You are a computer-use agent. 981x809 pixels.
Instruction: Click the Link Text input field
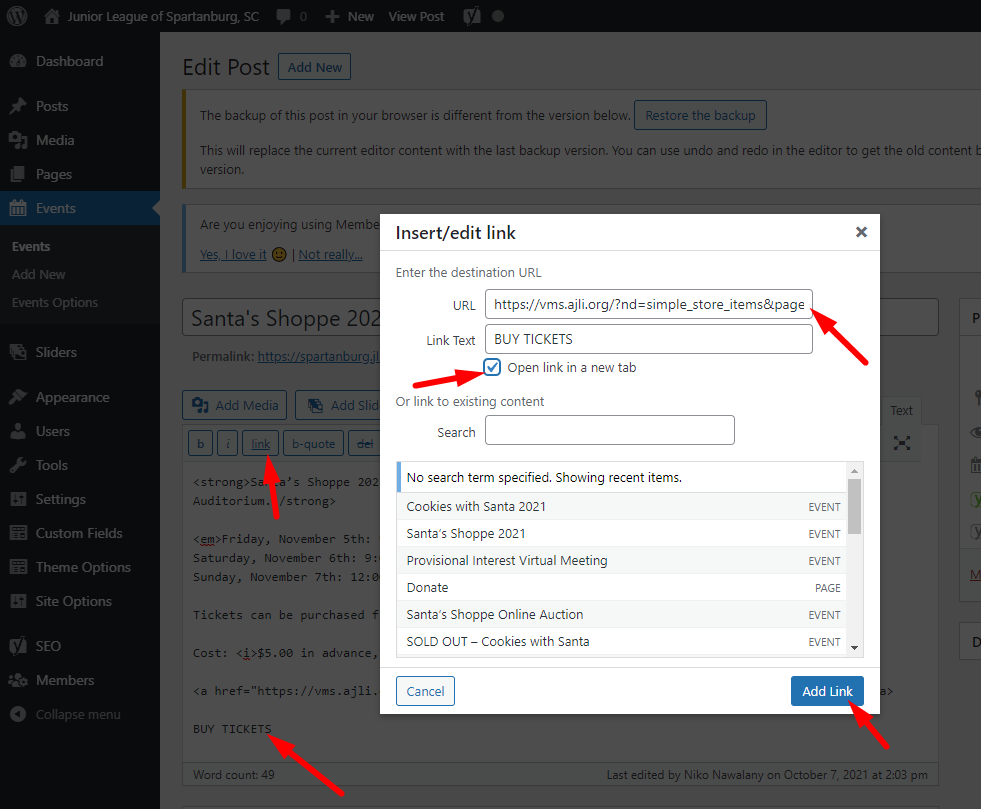click(x=649, y=339)
